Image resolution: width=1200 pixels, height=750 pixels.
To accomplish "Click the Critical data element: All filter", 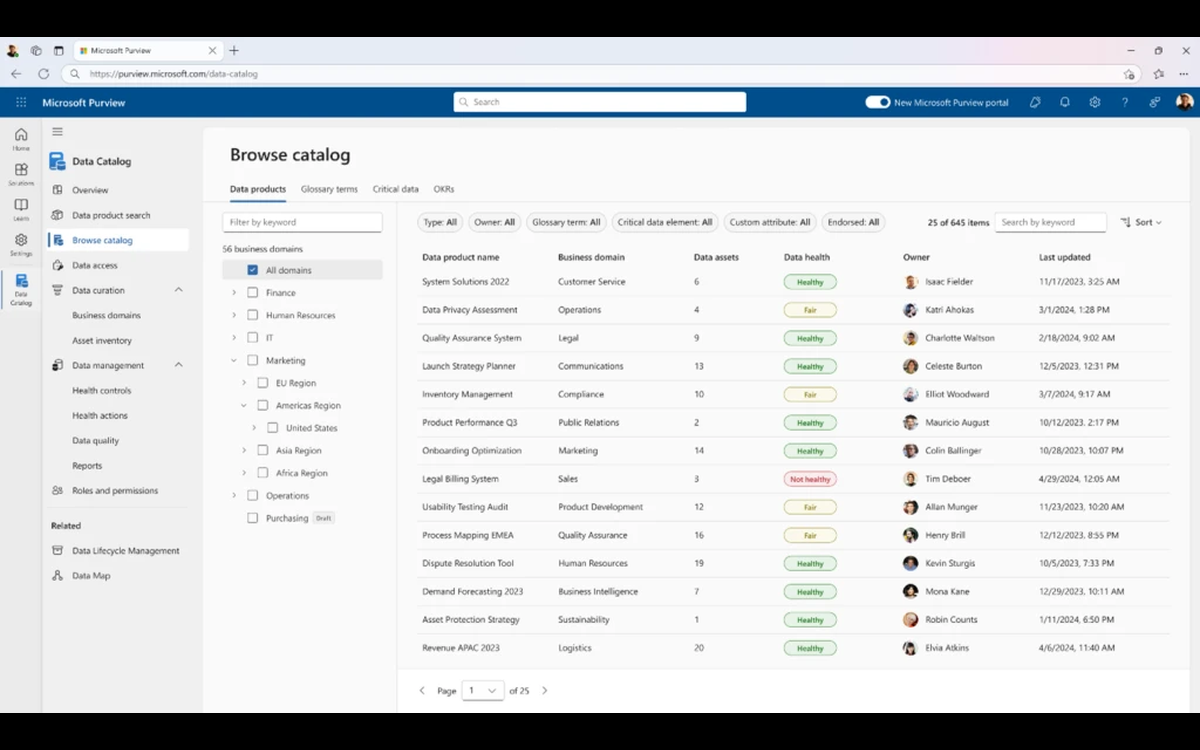I will 665,222.
